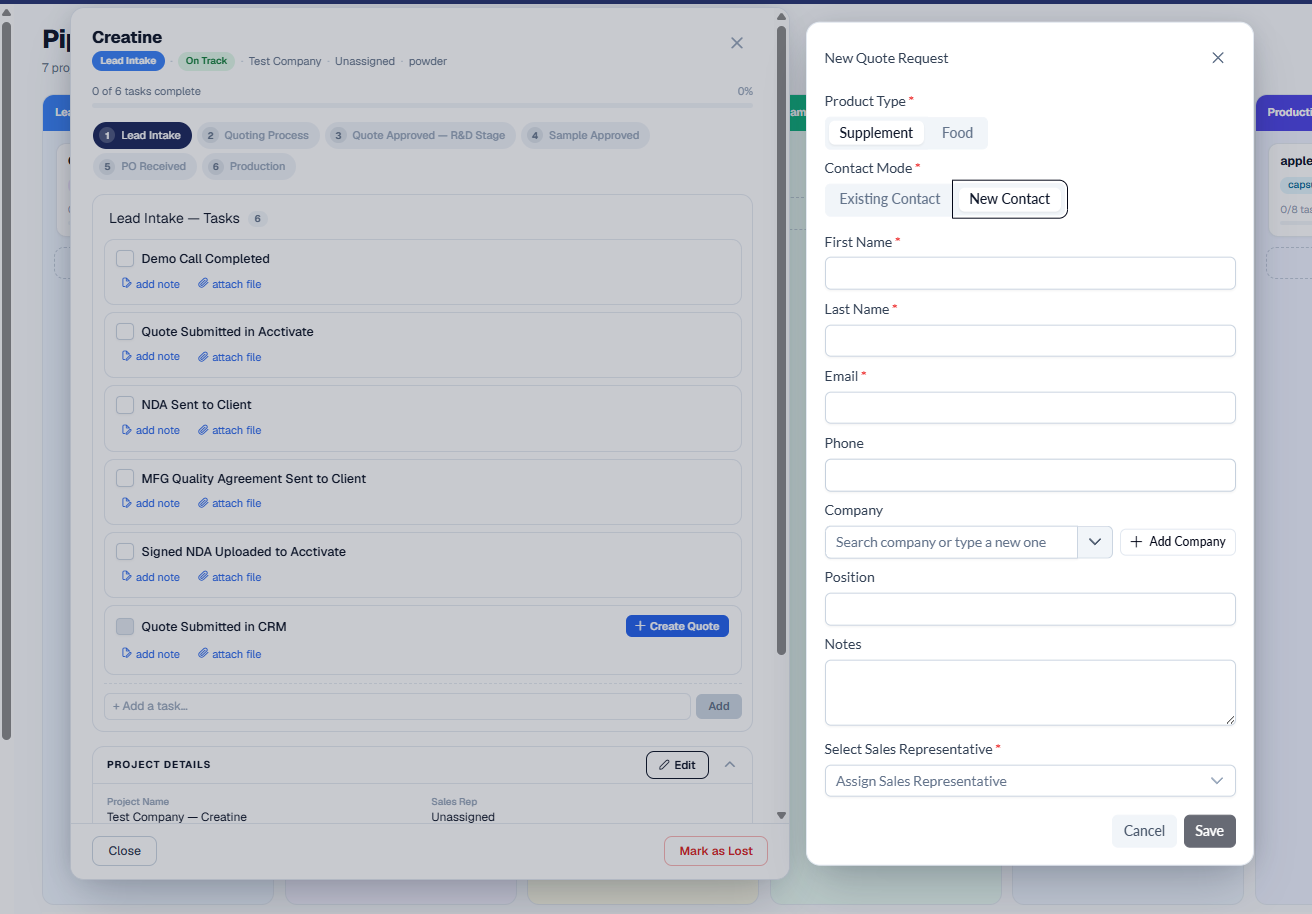1312x914 pixels.
Task: Check MFG Quality Agreement Sent to Client
Action: [x=125, y=478]
